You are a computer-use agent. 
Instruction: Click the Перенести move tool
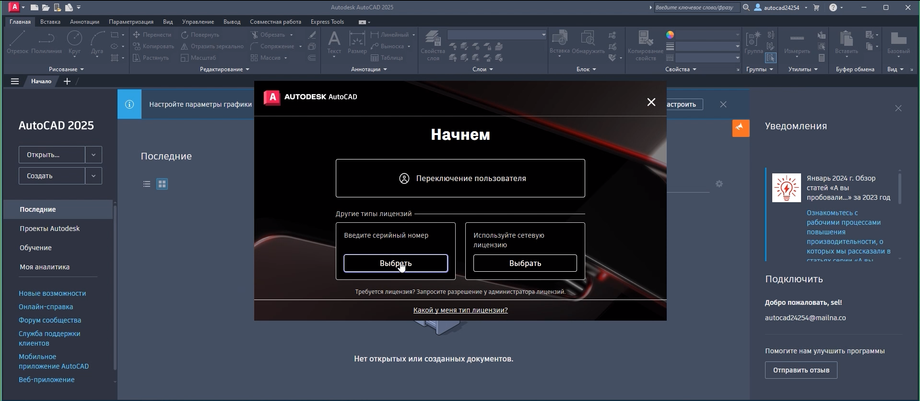click(151, 35)
